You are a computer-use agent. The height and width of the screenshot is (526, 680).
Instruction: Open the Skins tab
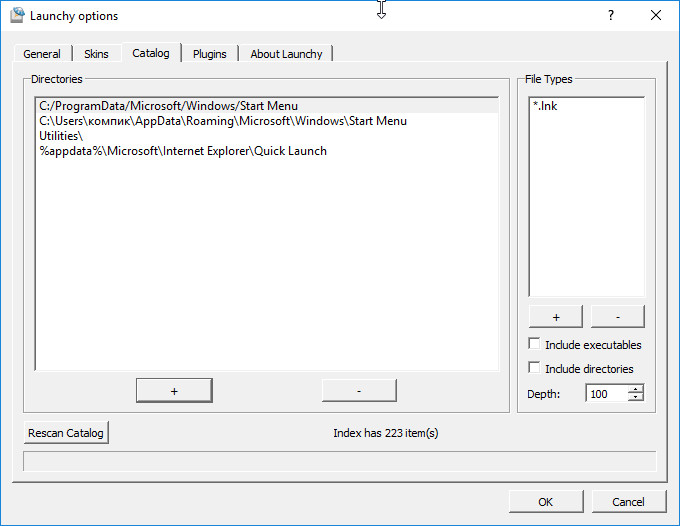click(96, 54)
